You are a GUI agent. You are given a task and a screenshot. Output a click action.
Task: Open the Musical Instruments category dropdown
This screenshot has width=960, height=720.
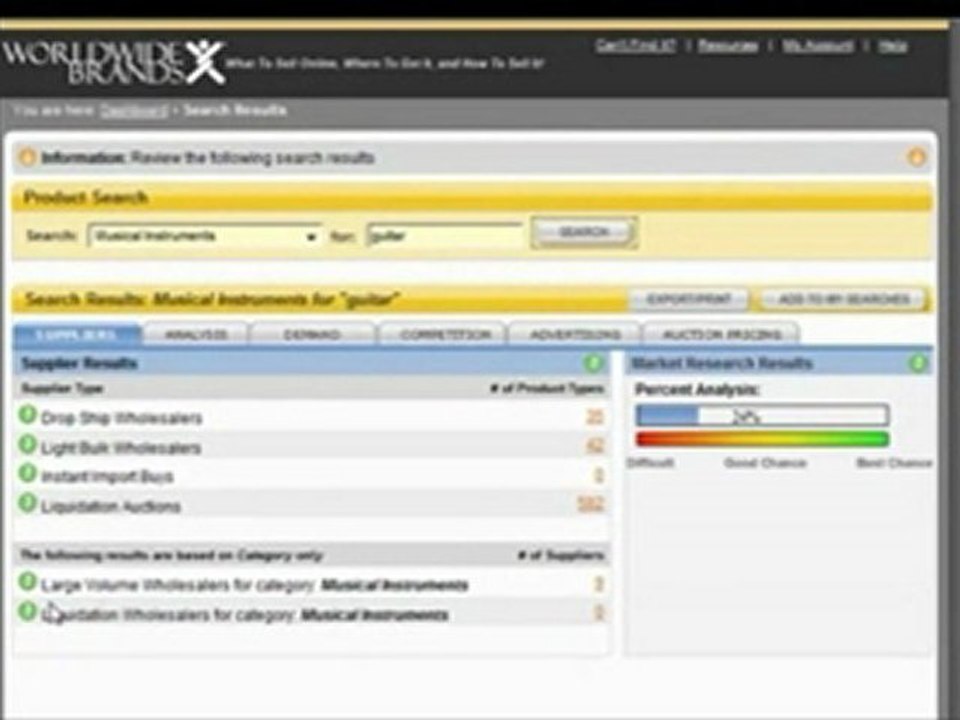tap(205, 236)
